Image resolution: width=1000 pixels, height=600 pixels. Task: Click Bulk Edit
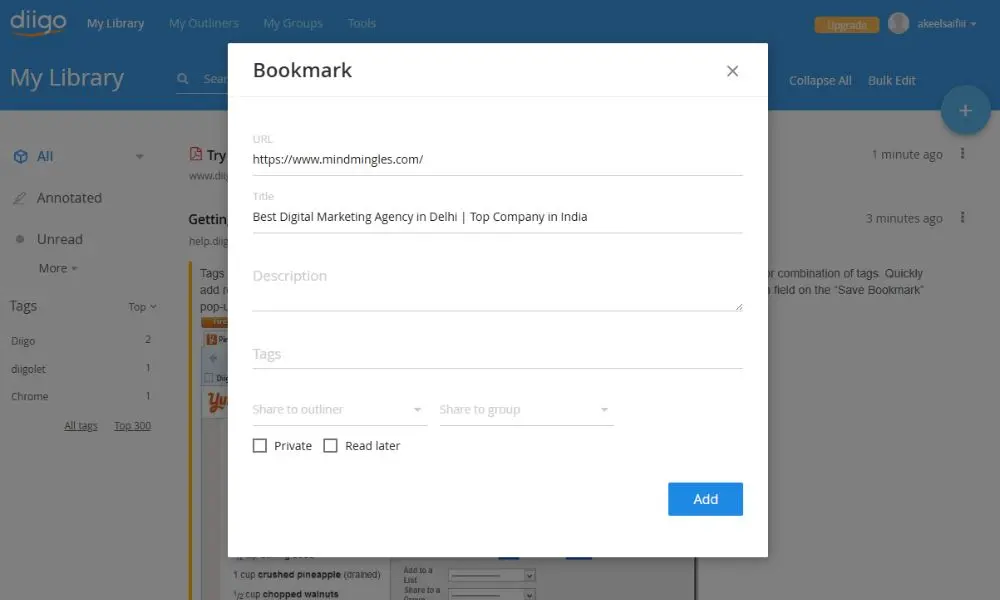892,81
